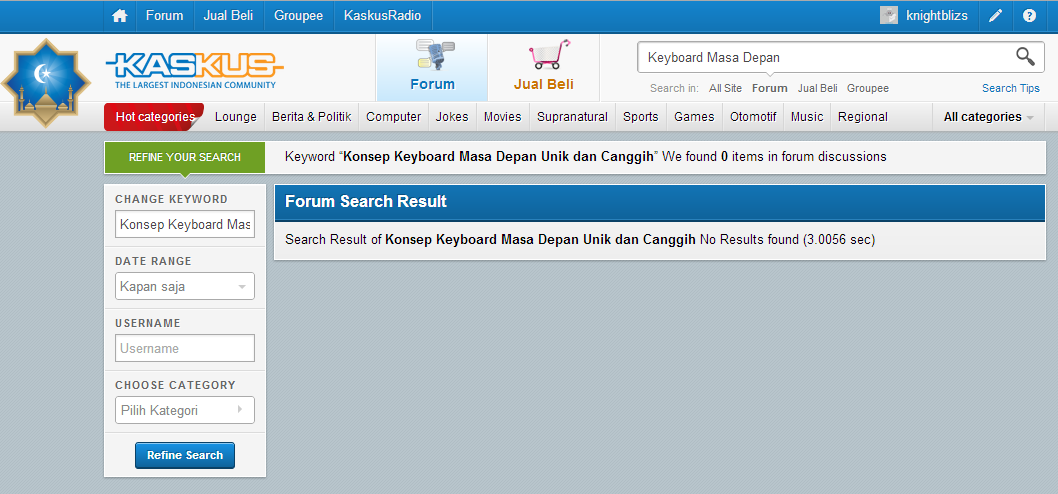1058x494 pixels.
Task: Click the Forum Search Result heading
Action: 366,201
